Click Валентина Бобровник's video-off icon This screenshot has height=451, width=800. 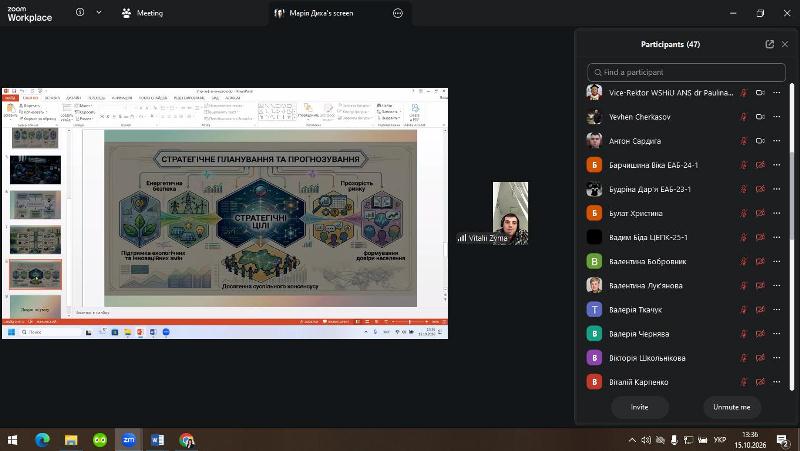pos(760,261)
